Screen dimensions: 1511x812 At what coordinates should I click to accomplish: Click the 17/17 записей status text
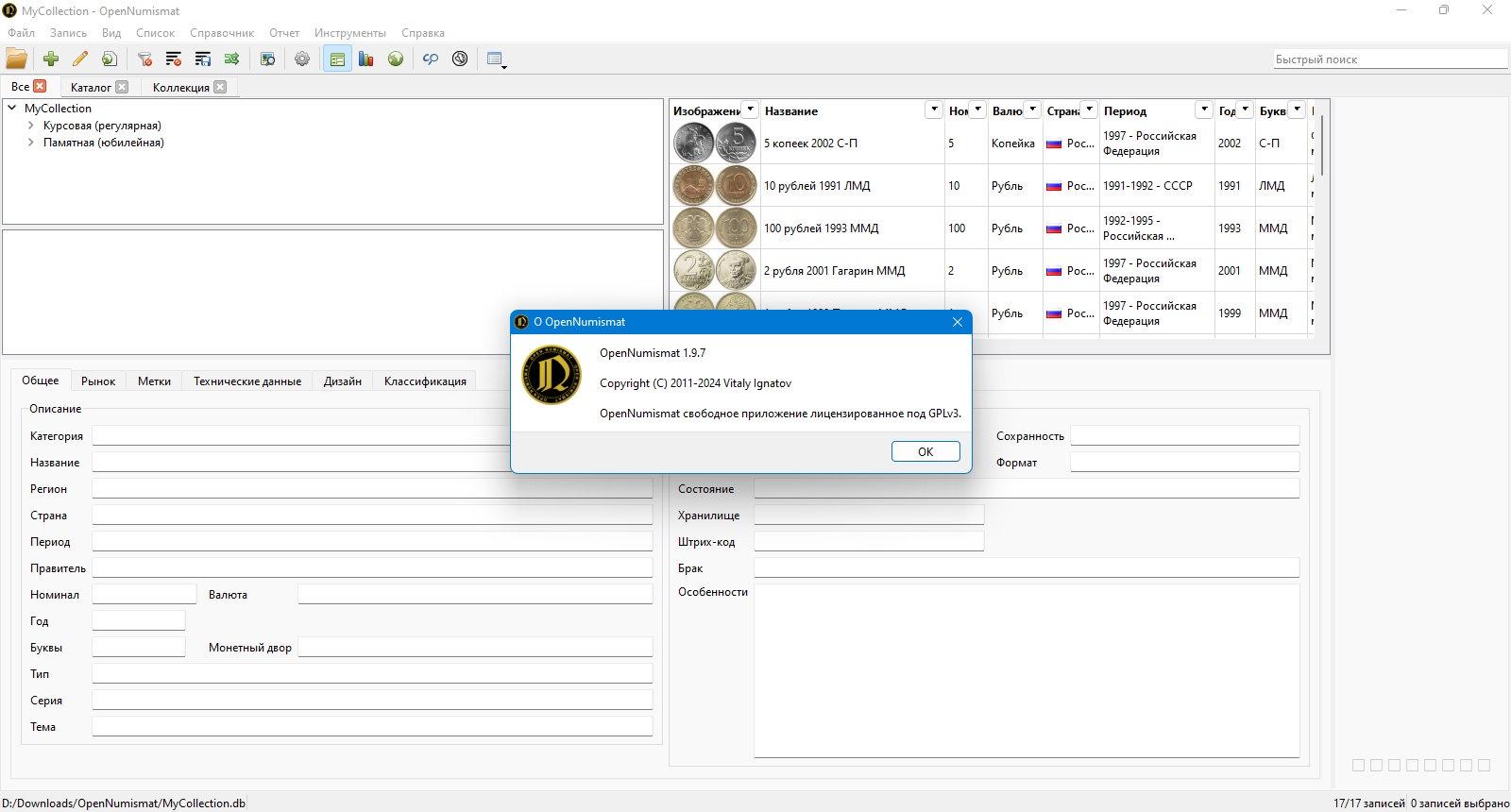[x=1368, y=803]
